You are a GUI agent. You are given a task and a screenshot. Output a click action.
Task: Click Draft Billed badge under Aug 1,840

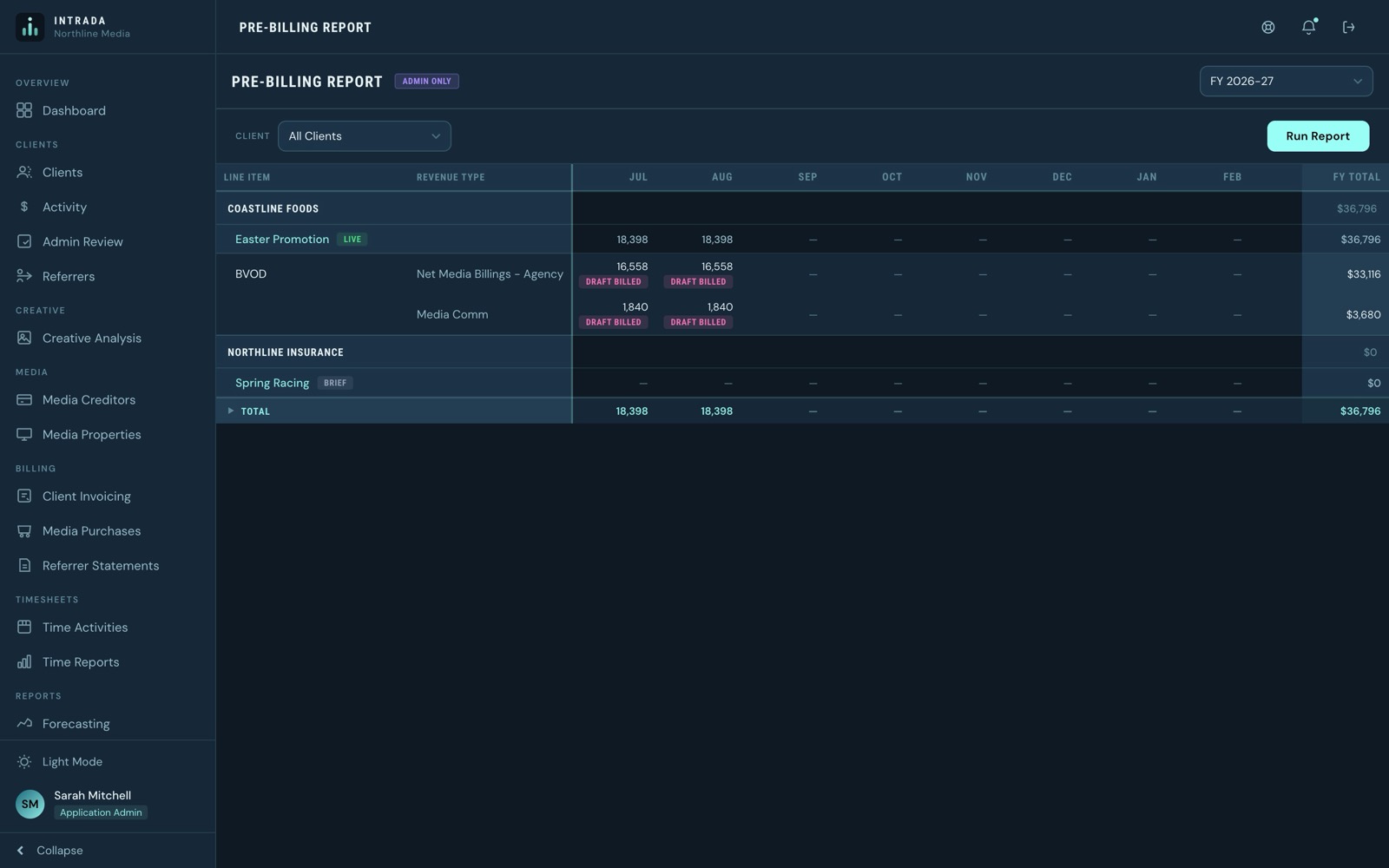(698, 322)
